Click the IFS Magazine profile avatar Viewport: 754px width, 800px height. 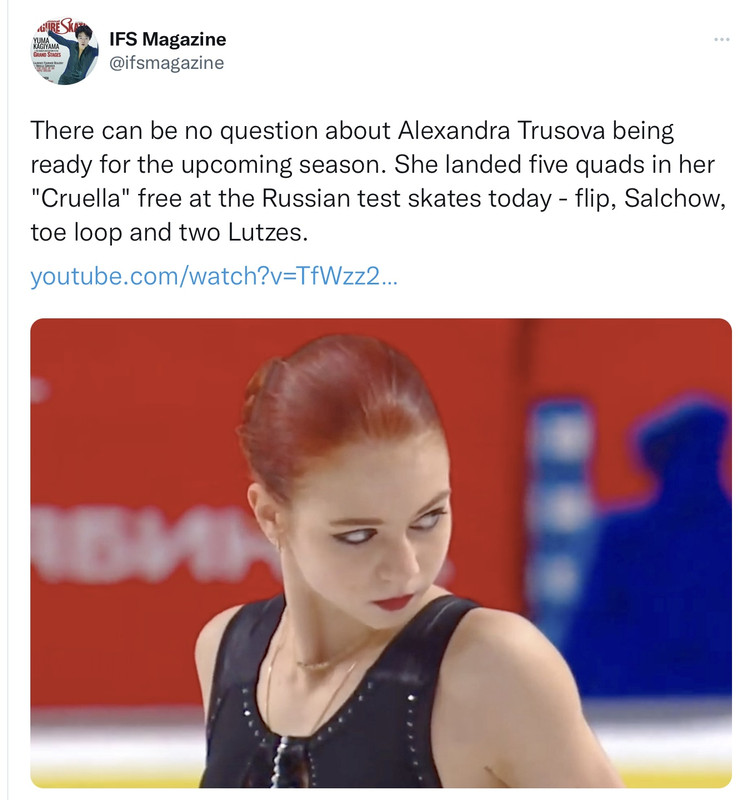pos(64,51)
